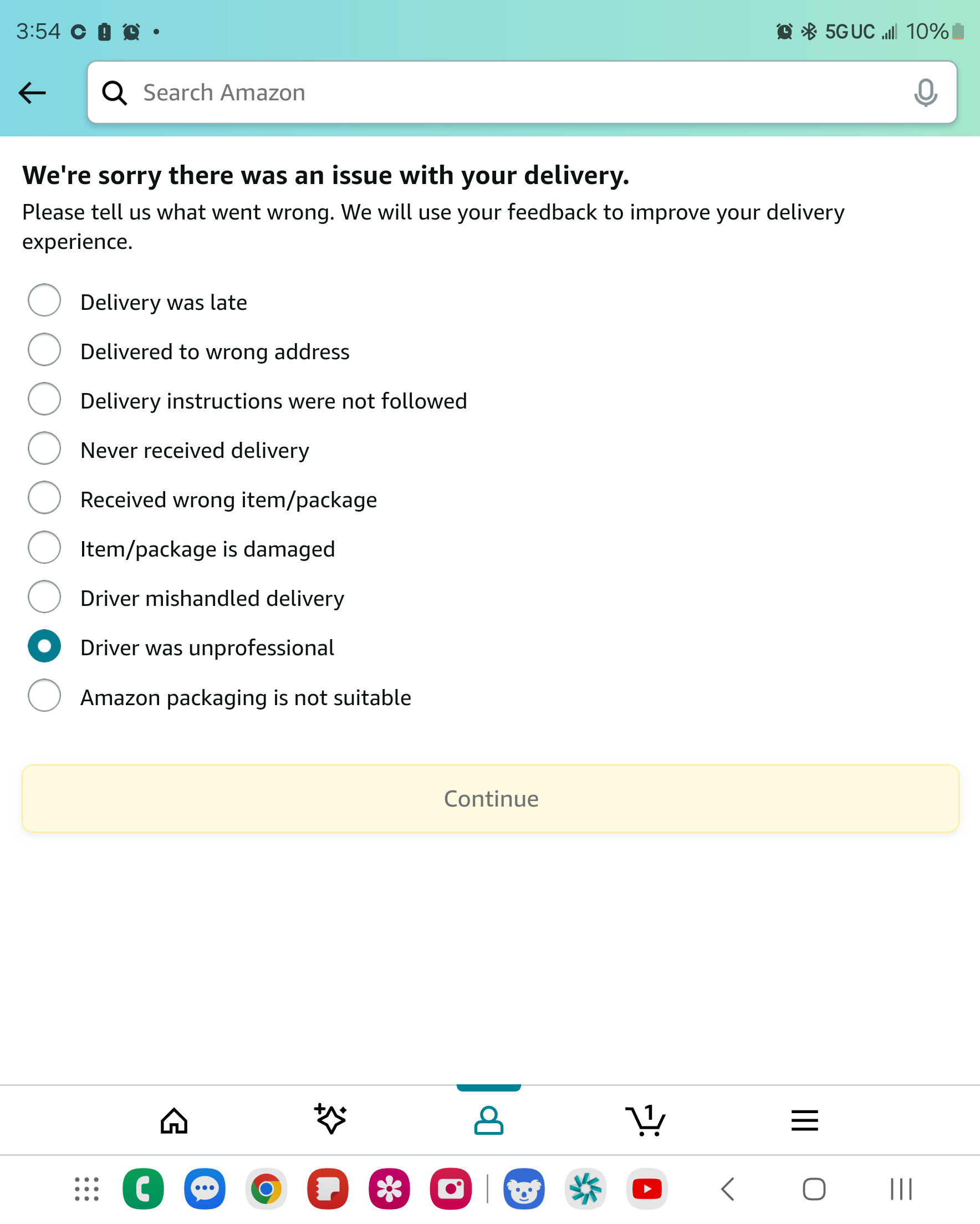Open the app drawer grid
980x1224 pixels.
(87, 1188)
